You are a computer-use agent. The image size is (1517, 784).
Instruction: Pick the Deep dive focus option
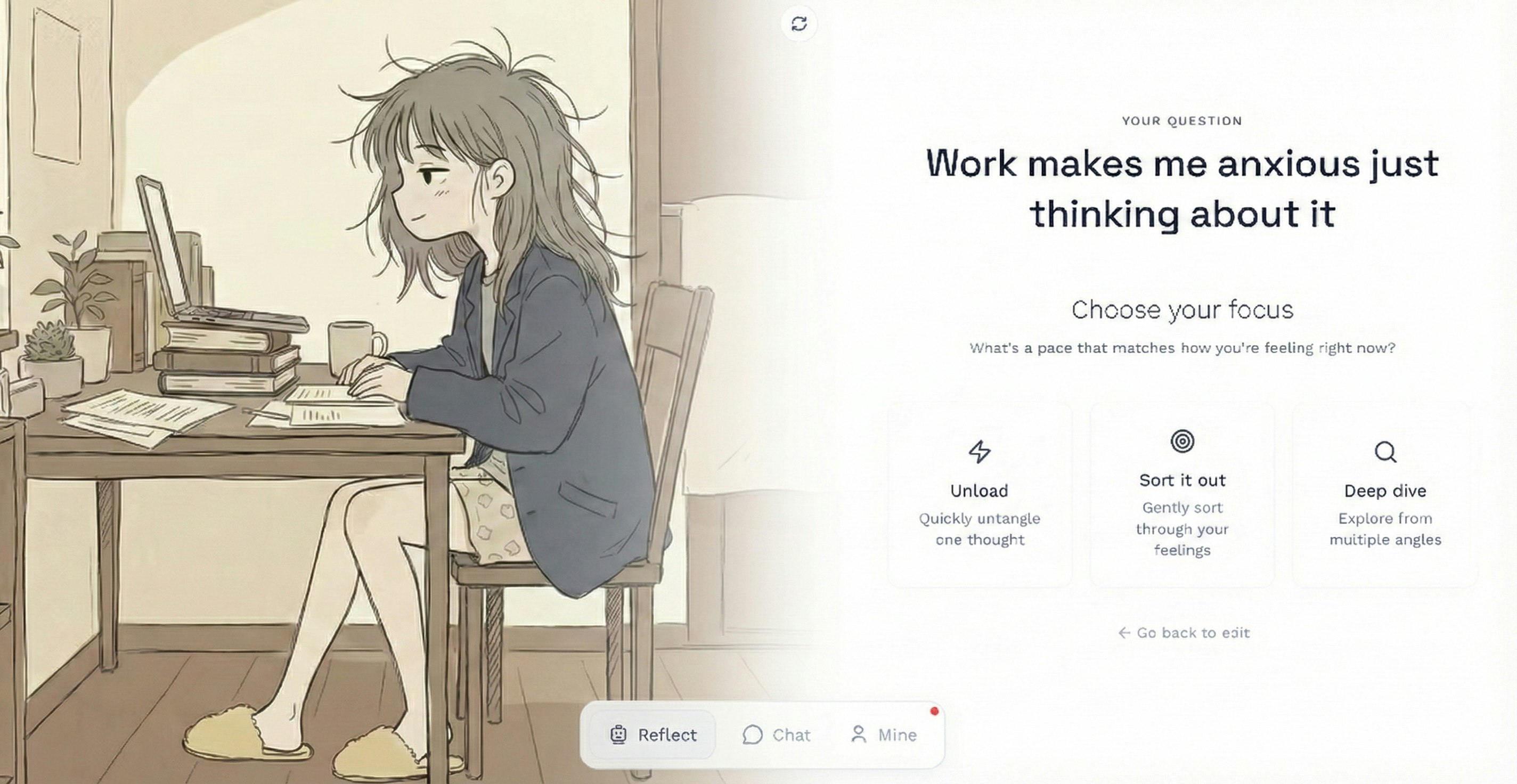coord(1385,495)
